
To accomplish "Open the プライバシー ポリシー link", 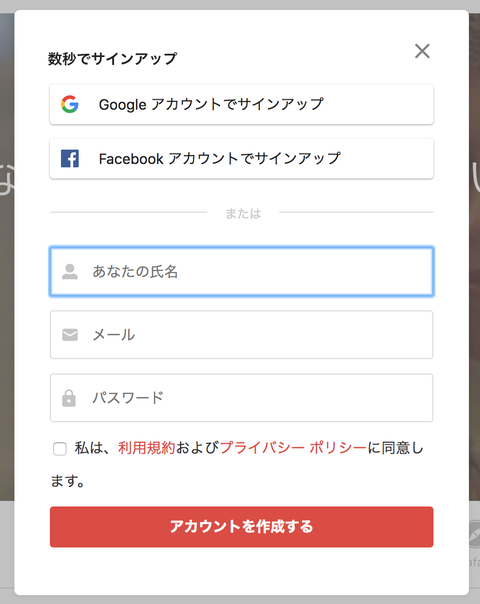I will [x=293, y=448].
